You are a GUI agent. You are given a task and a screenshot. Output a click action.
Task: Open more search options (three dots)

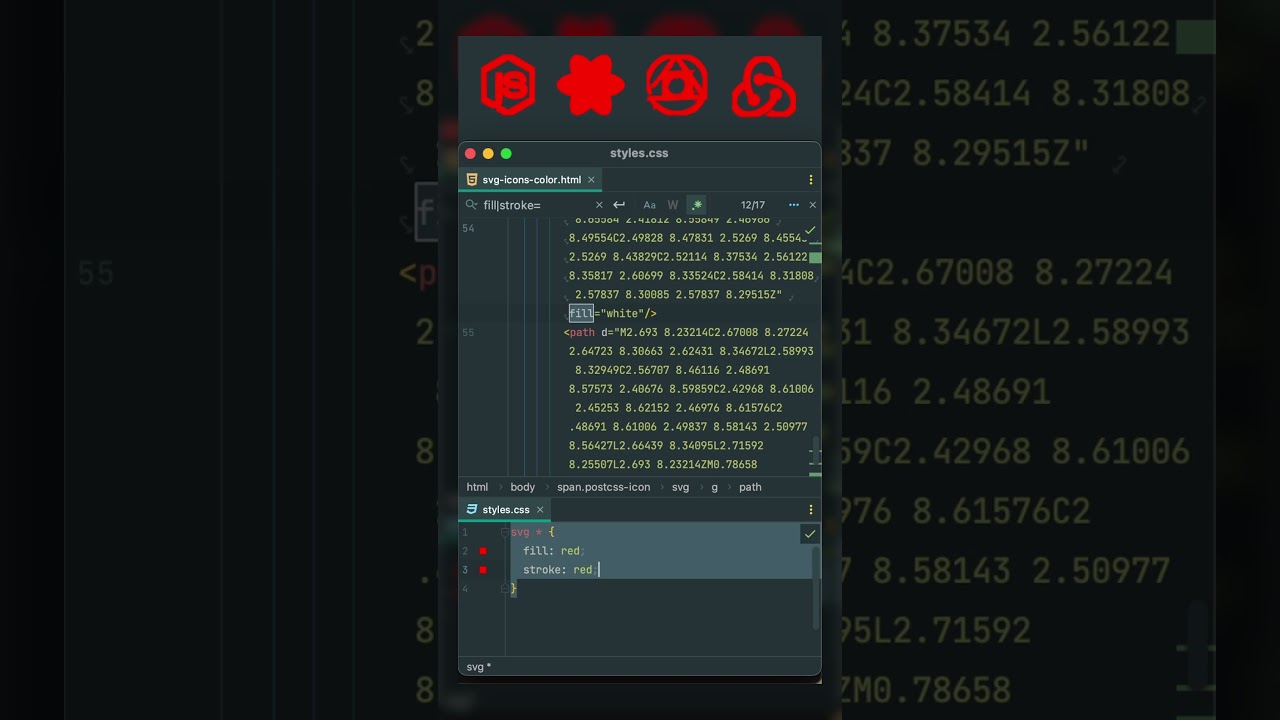794,205
